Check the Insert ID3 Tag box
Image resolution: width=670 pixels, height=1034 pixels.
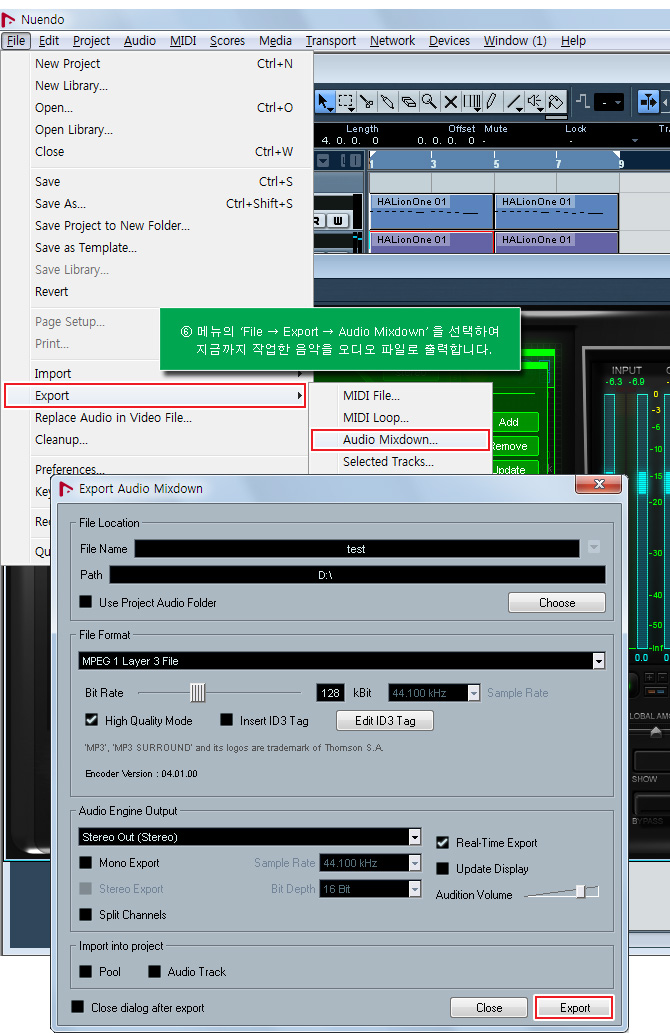click(226, 719)
